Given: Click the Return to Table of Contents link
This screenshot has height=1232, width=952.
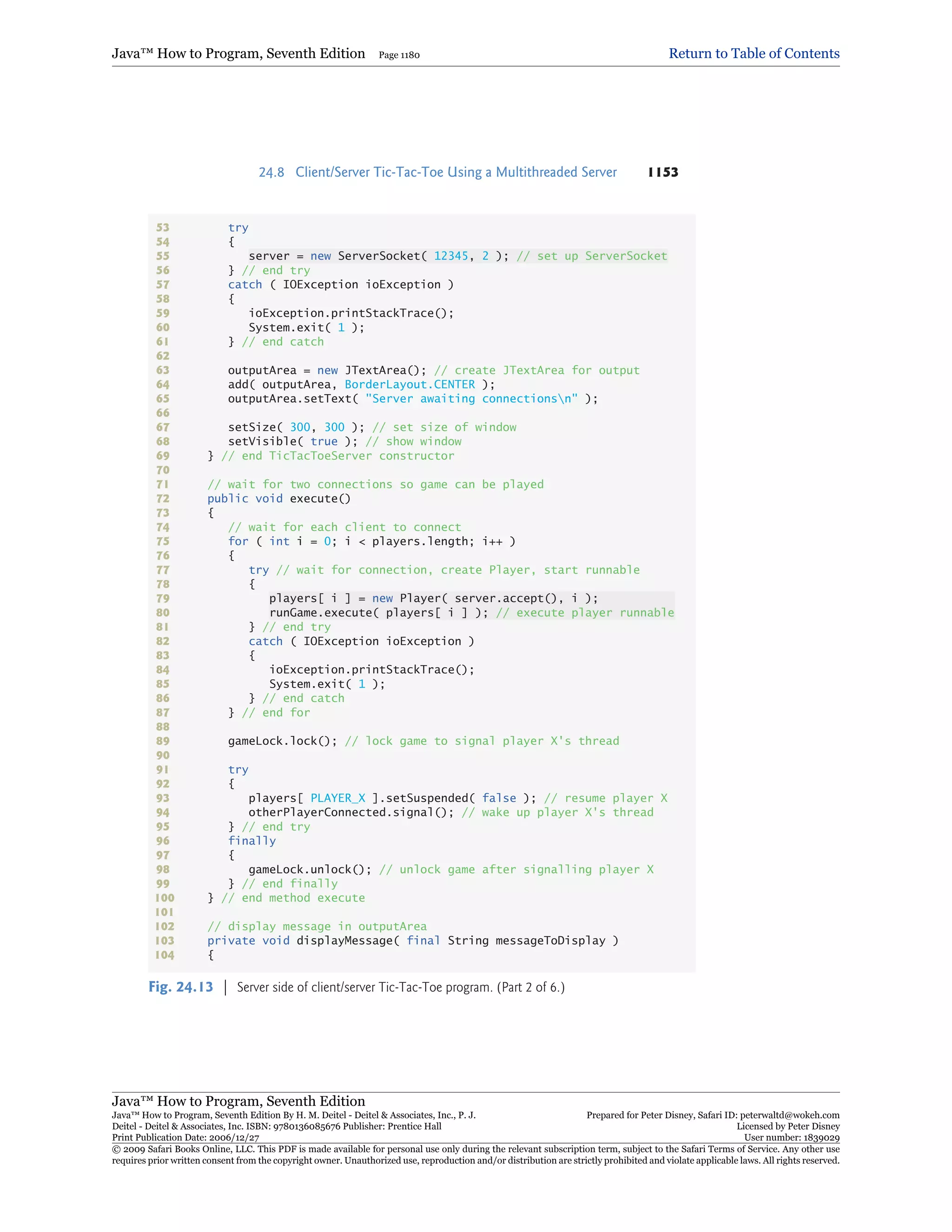Looking at the screenshot, I should point(754,53).
